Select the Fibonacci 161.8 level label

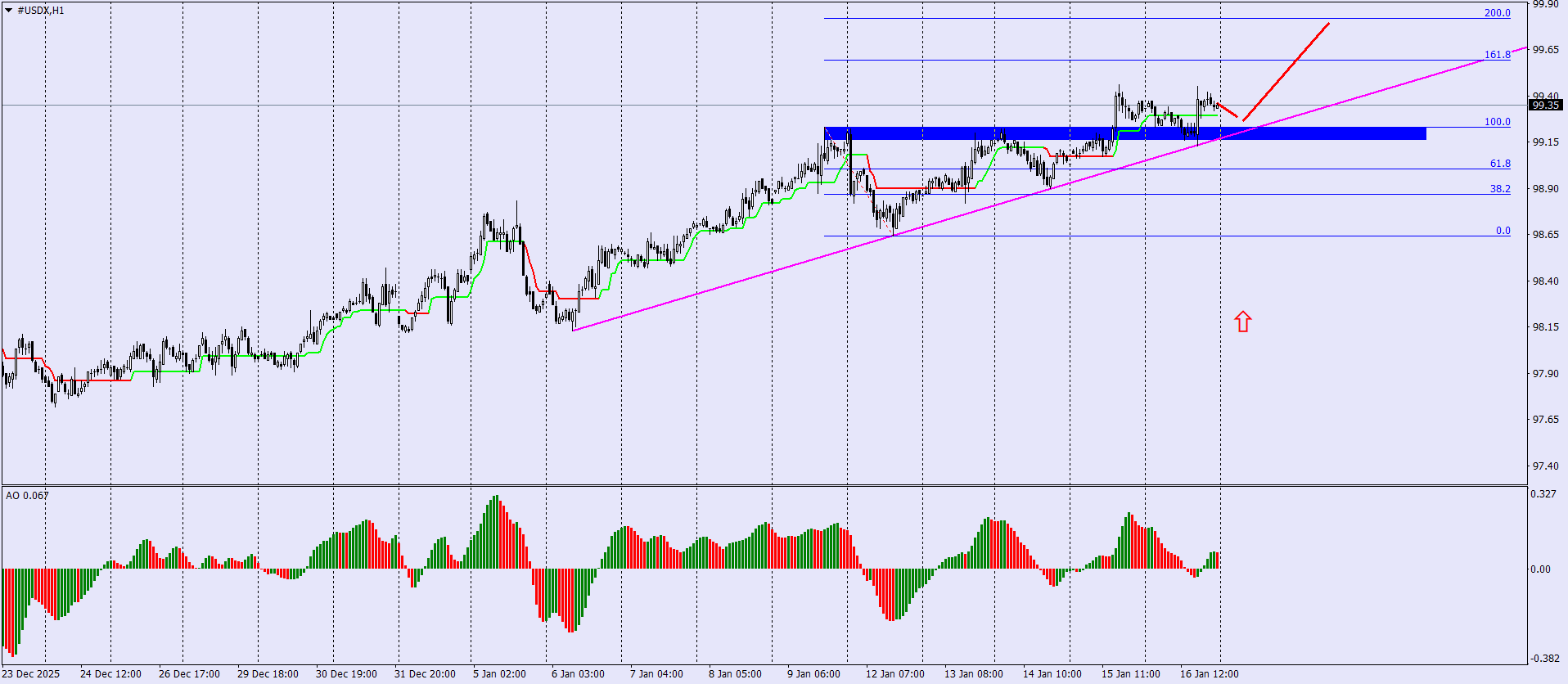(x=1498, y=55)
